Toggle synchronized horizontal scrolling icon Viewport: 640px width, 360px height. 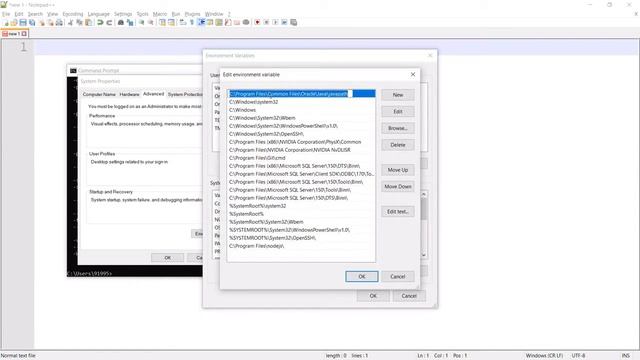click(171, 22)
